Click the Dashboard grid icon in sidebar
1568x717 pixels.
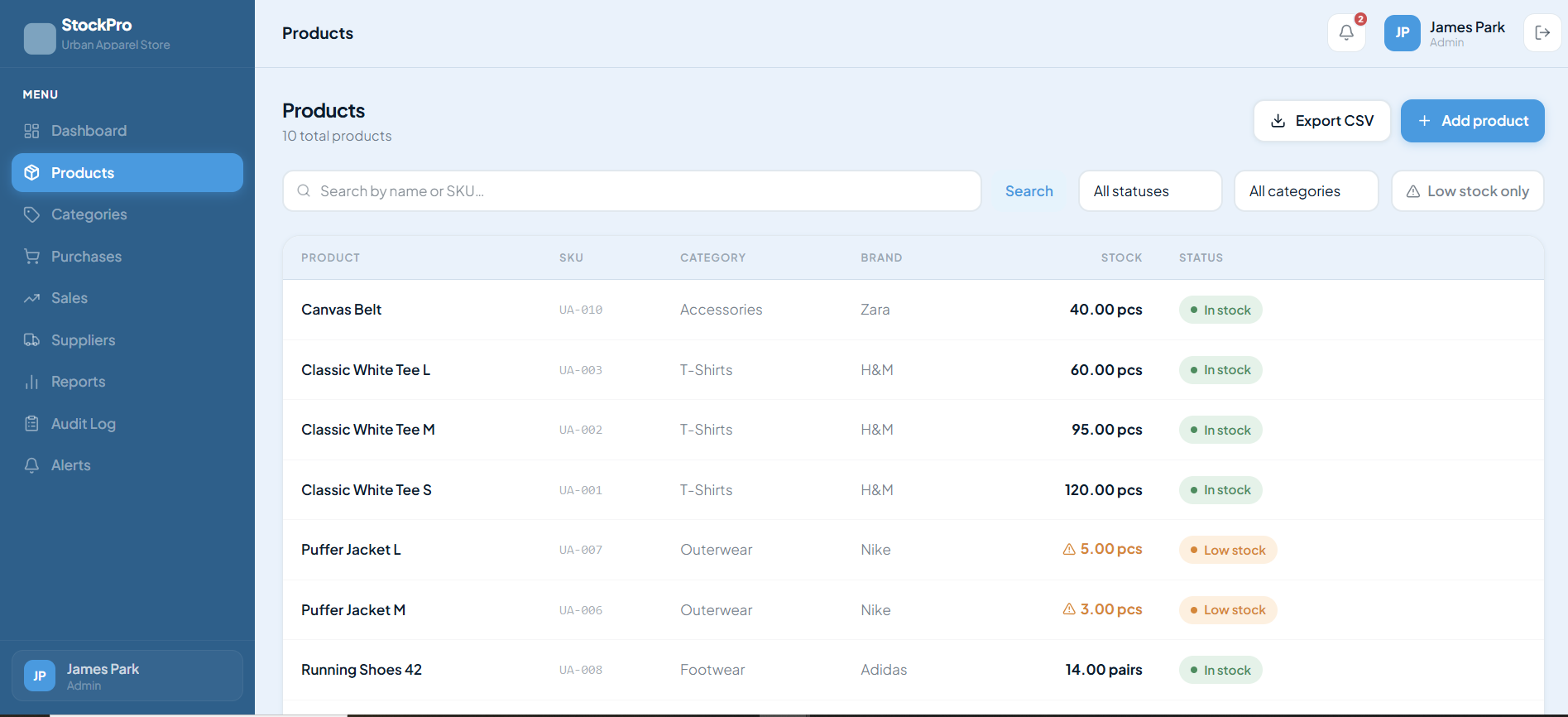point(32,131)
